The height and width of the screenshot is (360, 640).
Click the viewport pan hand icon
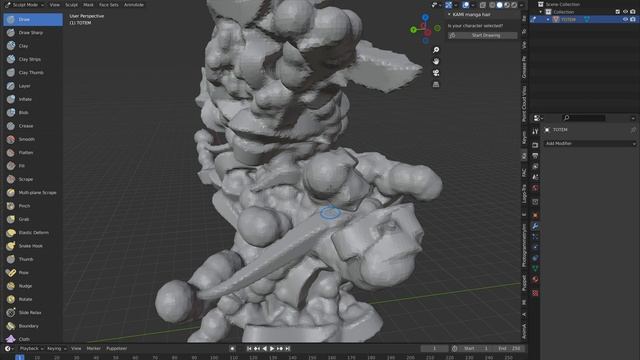click(436, 61)
